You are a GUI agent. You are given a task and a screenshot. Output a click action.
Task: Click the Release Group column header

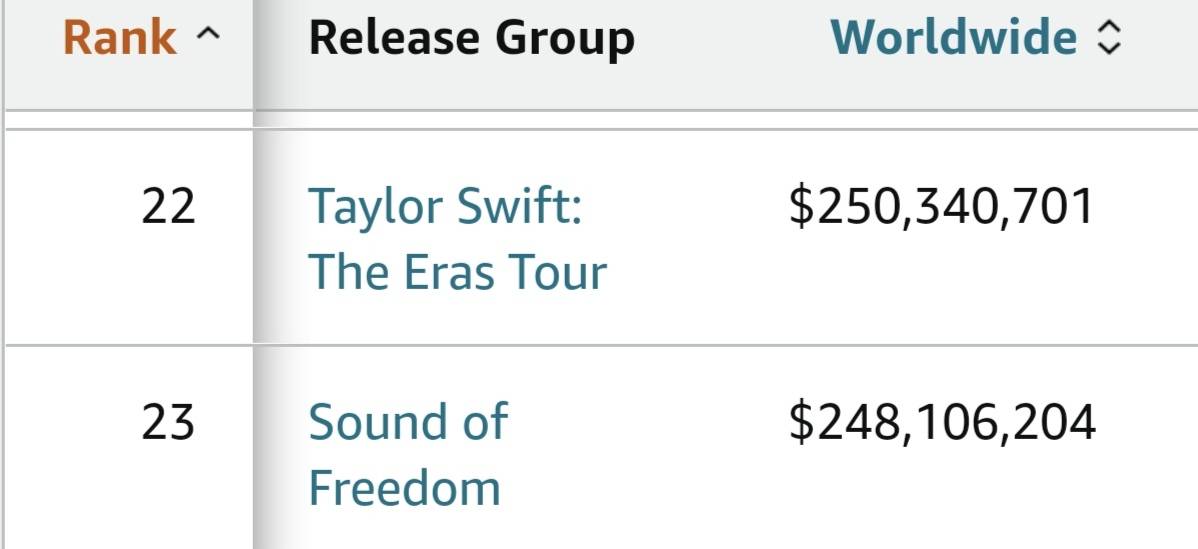471,38
